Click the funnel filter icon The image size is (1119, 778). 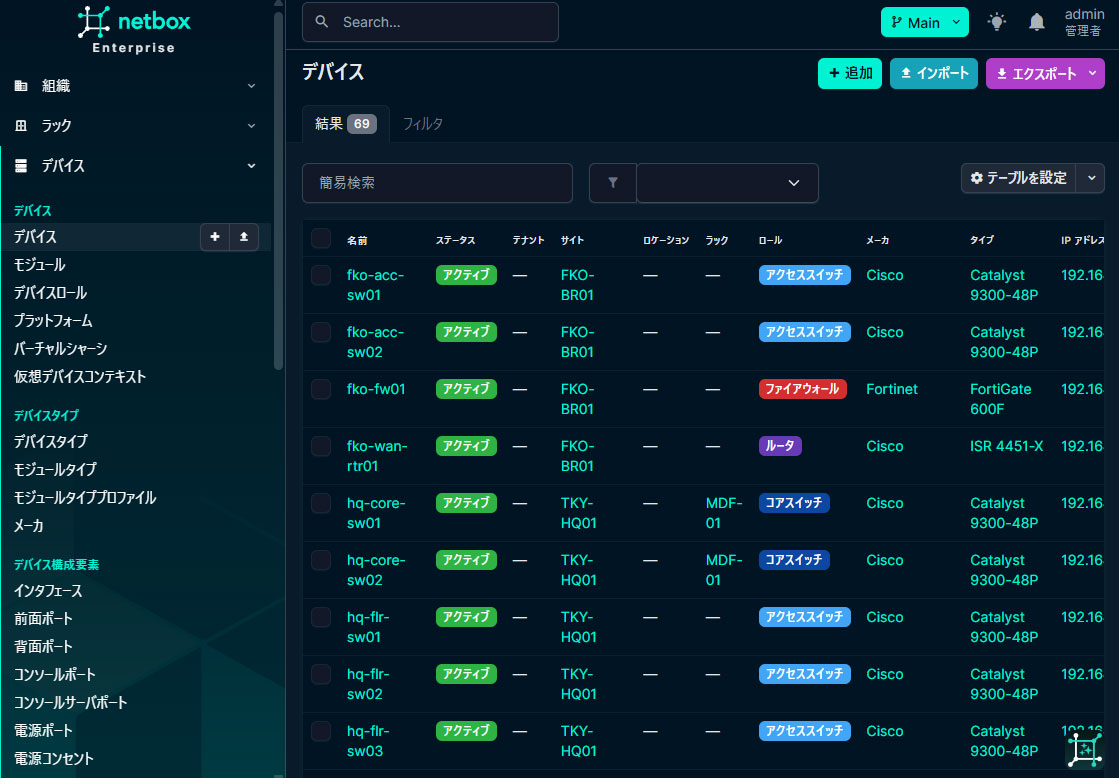click(x=612, y=183)
